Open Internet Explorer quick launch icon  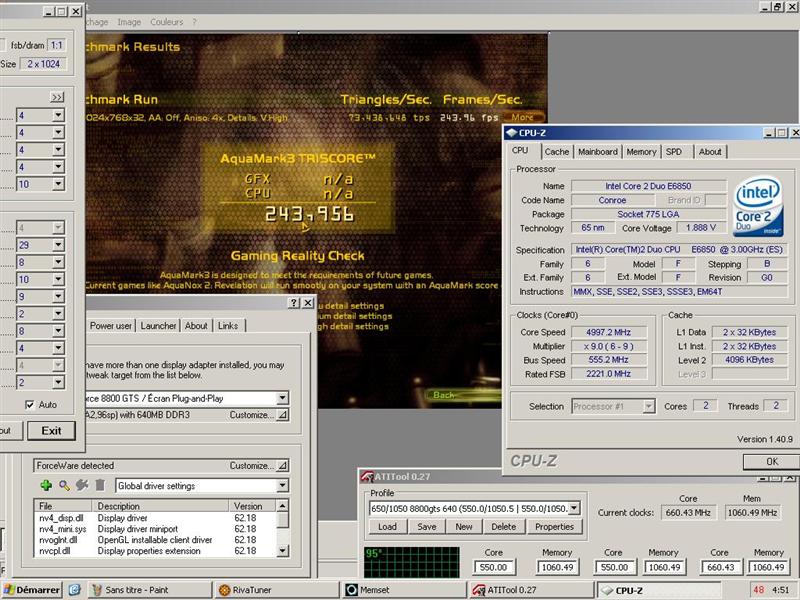[x=74, y=590]
